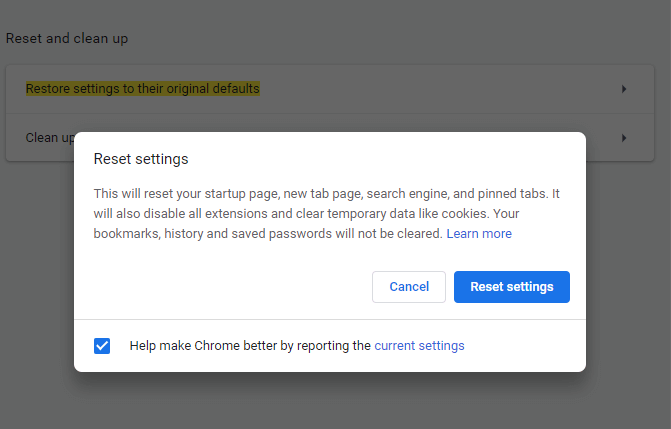671x429 pixels.
Task: Cancel the Reset settings dialog
Action: (409, 286)
